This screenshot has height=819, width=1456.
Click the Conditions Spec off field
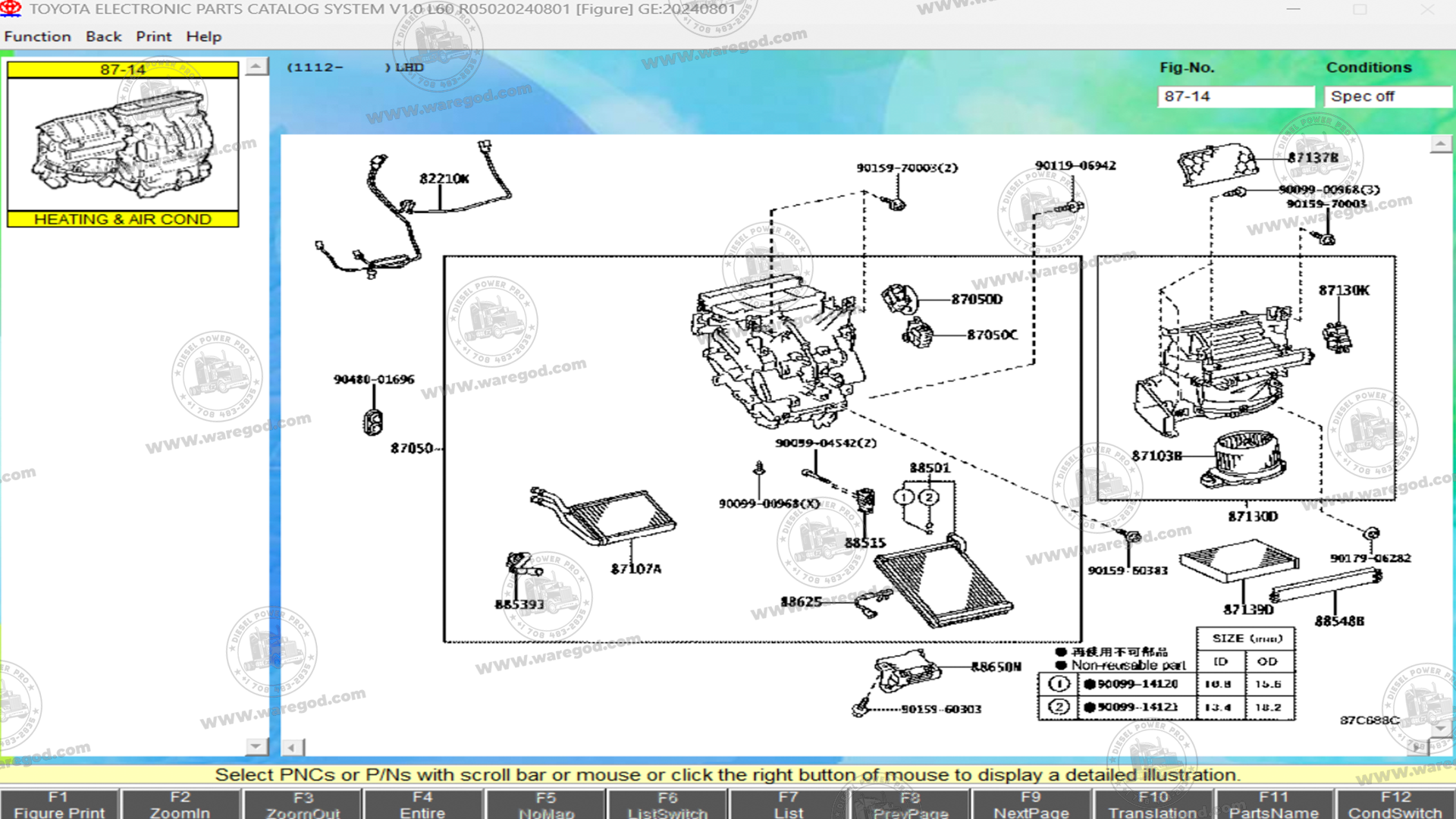(1387, 96)
